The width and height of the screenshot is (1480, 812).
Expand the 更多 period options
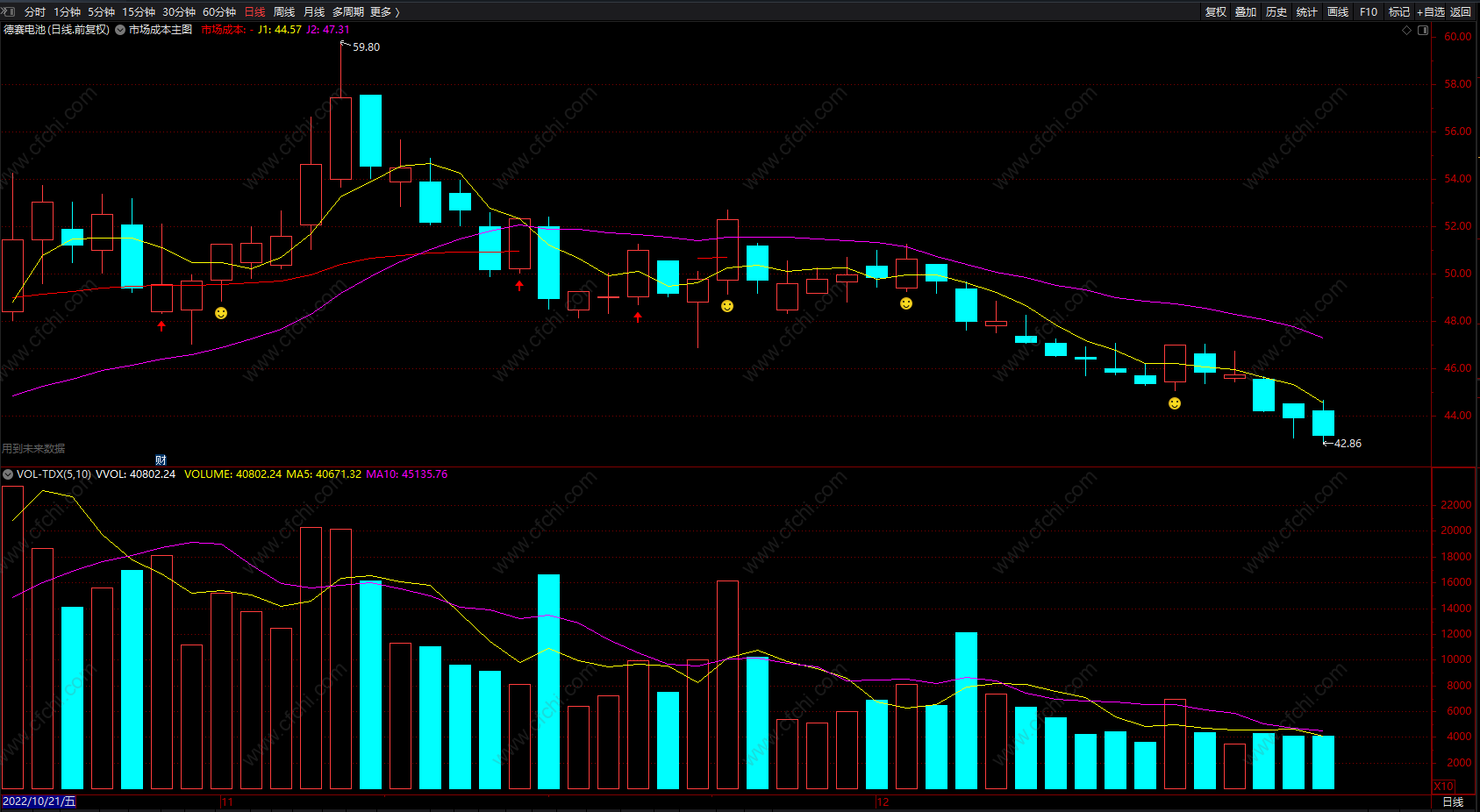tap(384, 11)
